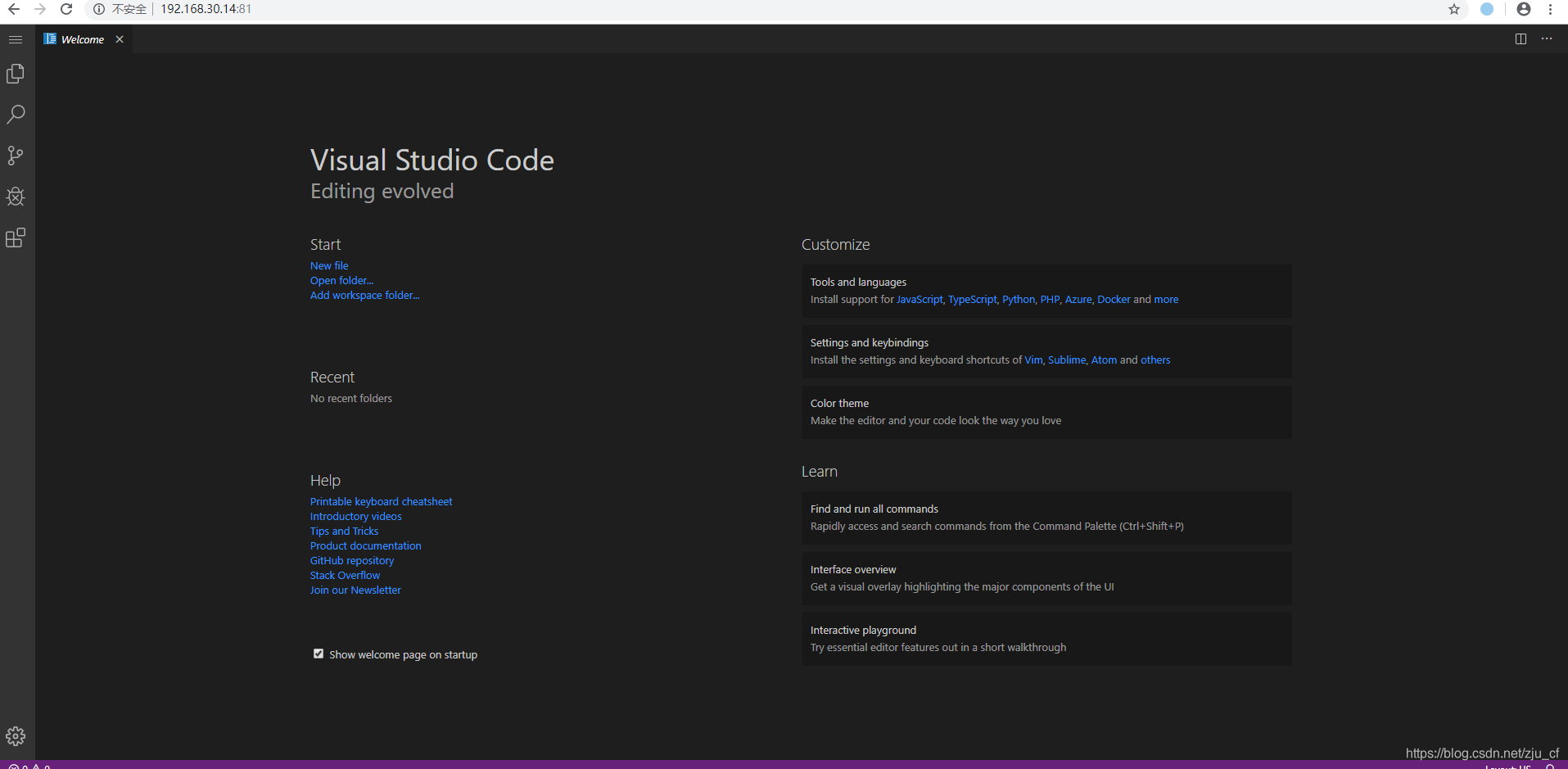This screenshot has height=769, width=1568.
Task: Split the editor to the right
Action: coord(1521,39)
